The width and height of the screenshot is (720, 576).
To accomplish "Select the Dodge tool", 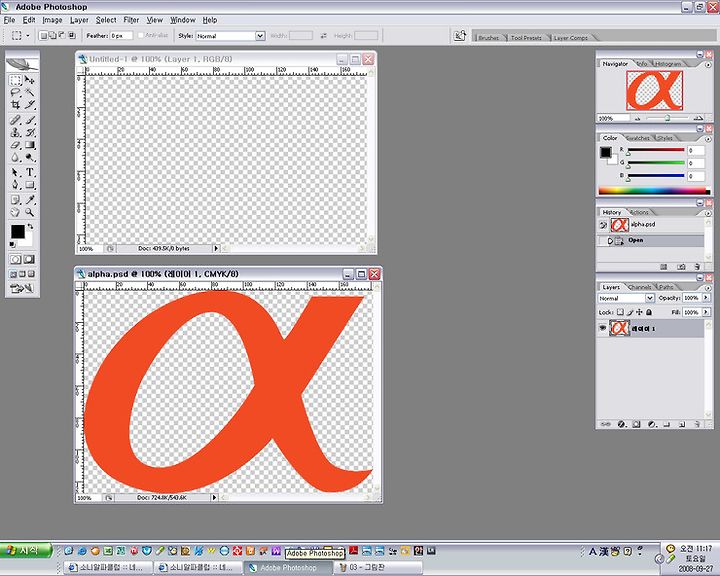I will [30, 158].
